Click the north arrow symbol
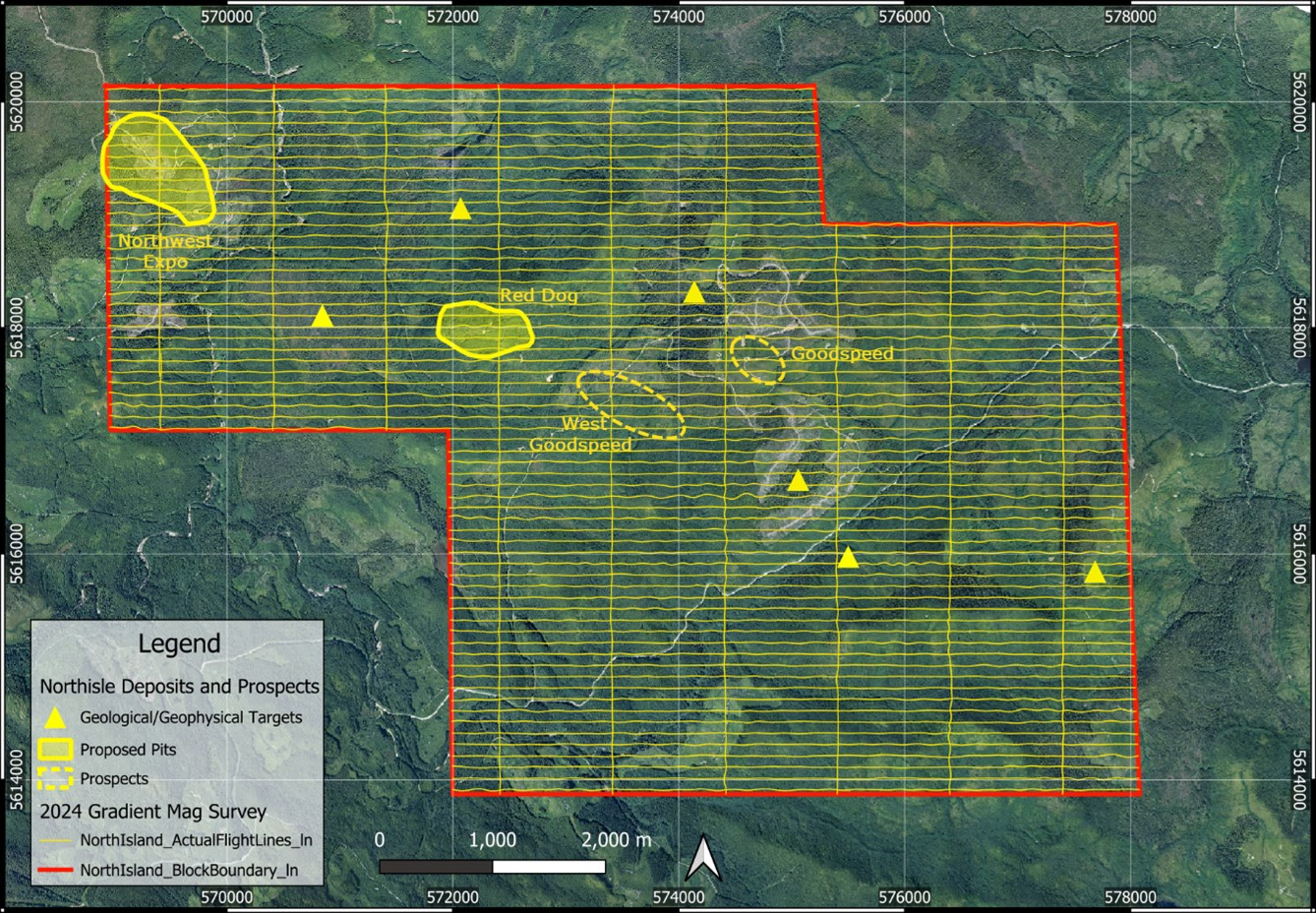Screen dimensions: 1316x913 702,858
